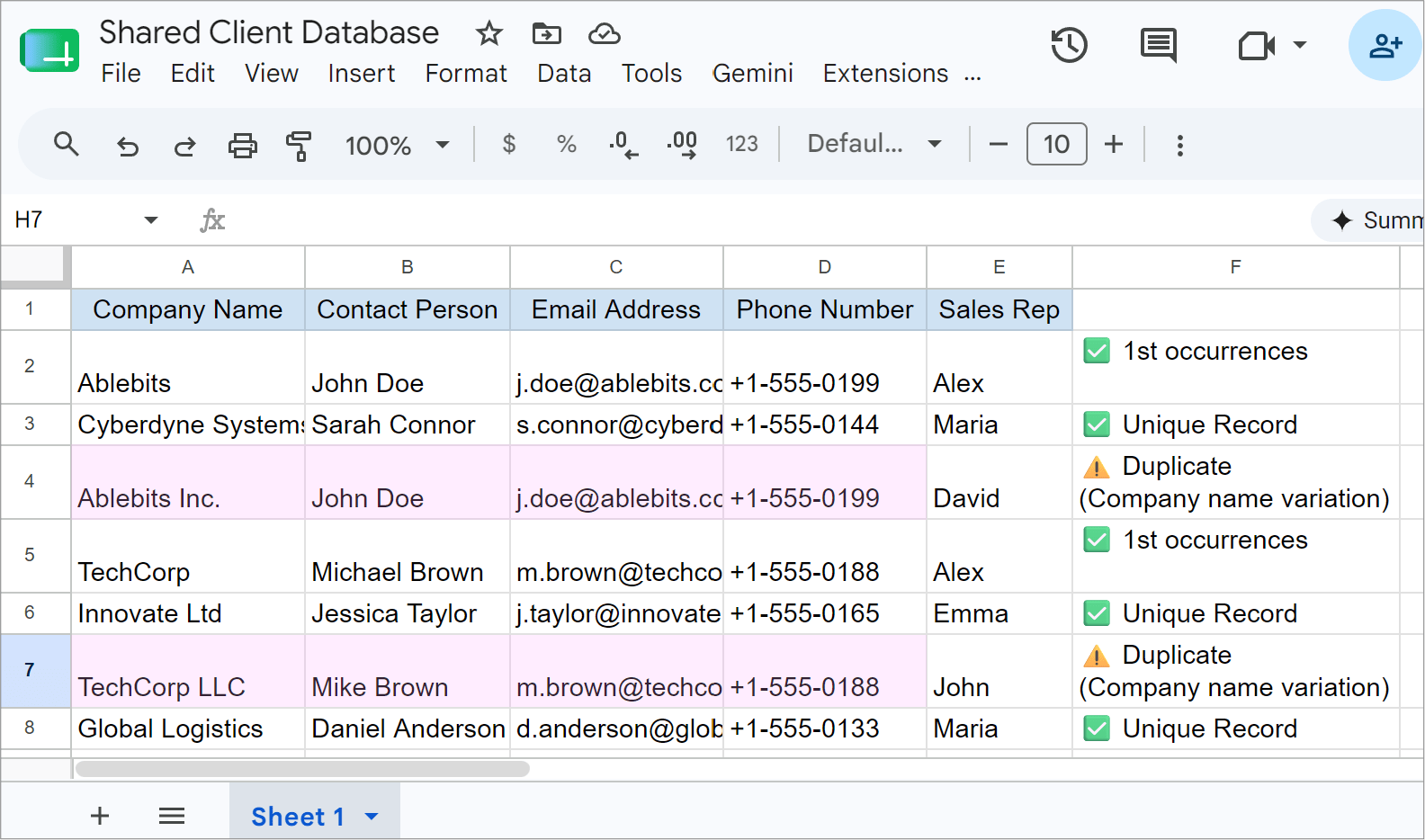Decrease font size minus button
Viewport: 1425px width, 840px height.
click(x=999, y=144)
